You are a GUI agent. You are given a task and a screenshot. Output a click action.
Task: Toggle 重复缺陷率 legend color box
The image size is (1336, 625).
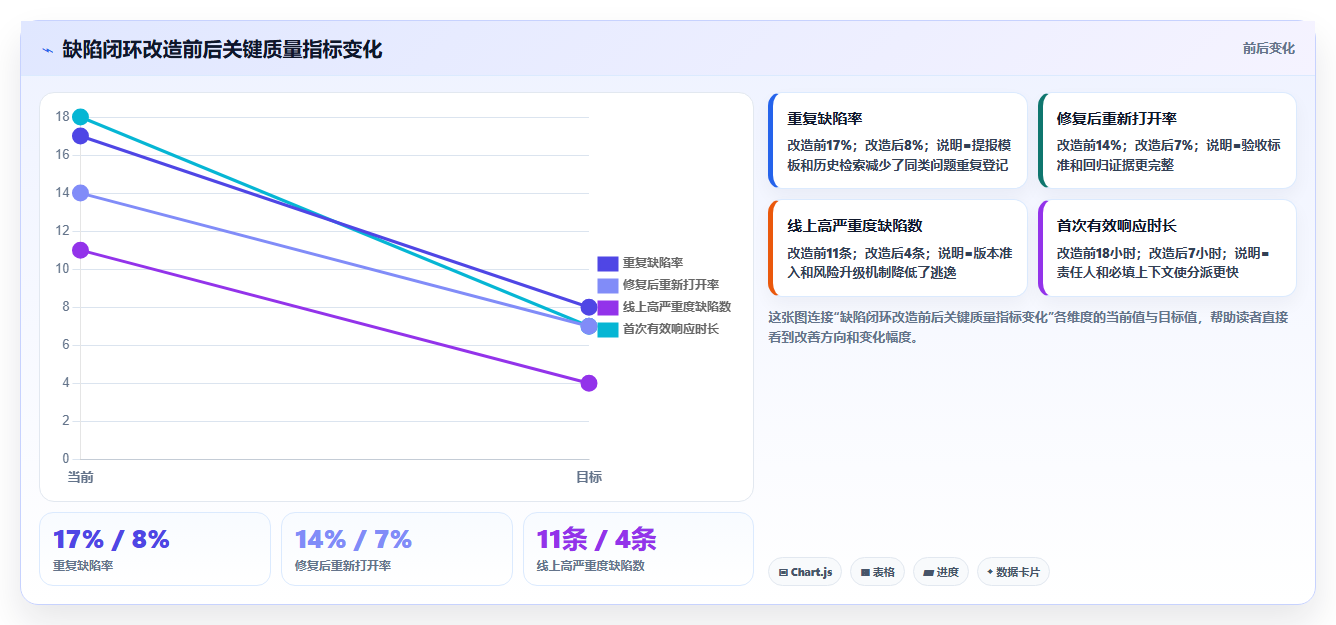[x=608, y=263]
